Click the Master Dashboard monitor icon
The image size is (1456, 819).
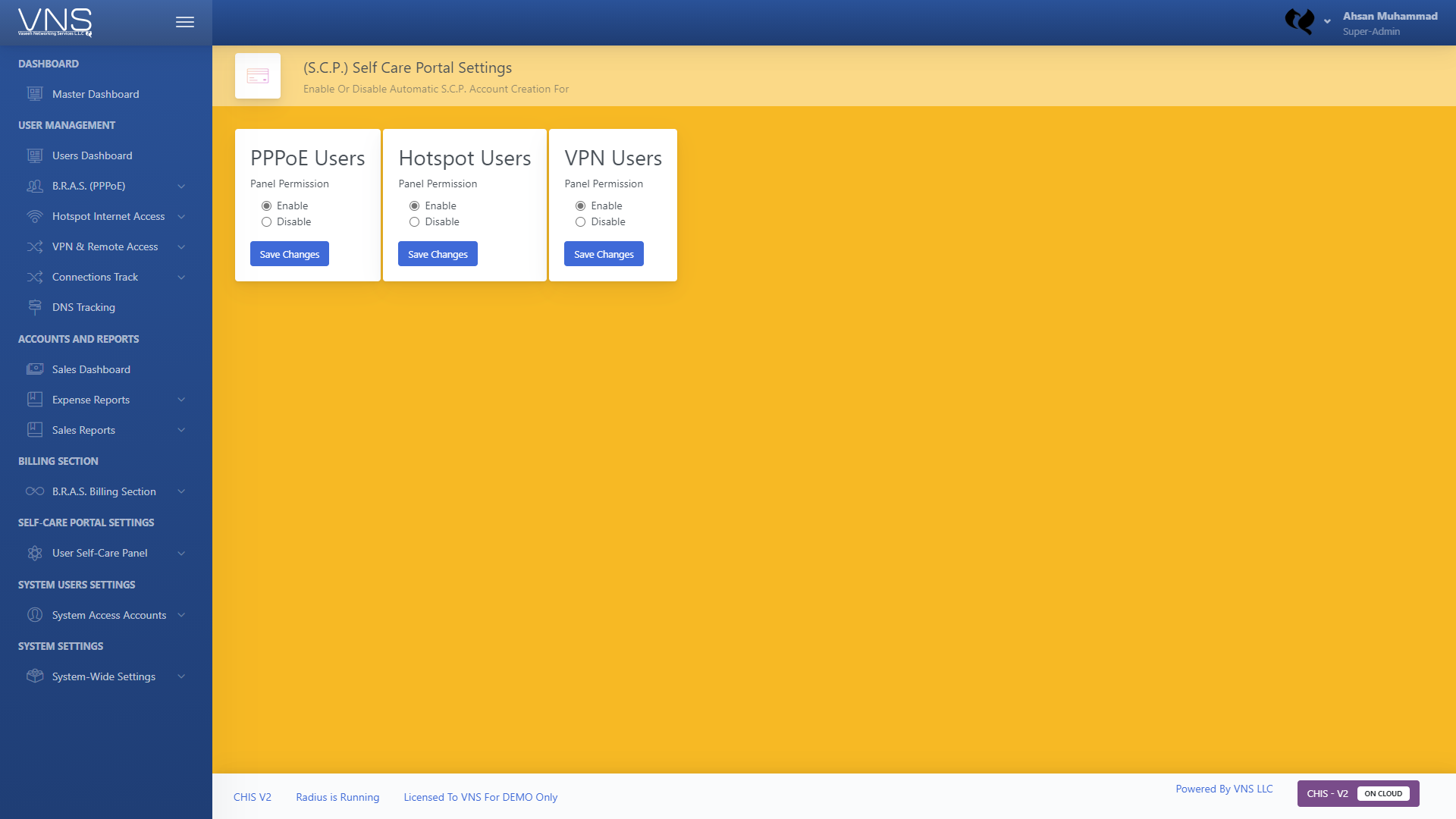point(35,94)
